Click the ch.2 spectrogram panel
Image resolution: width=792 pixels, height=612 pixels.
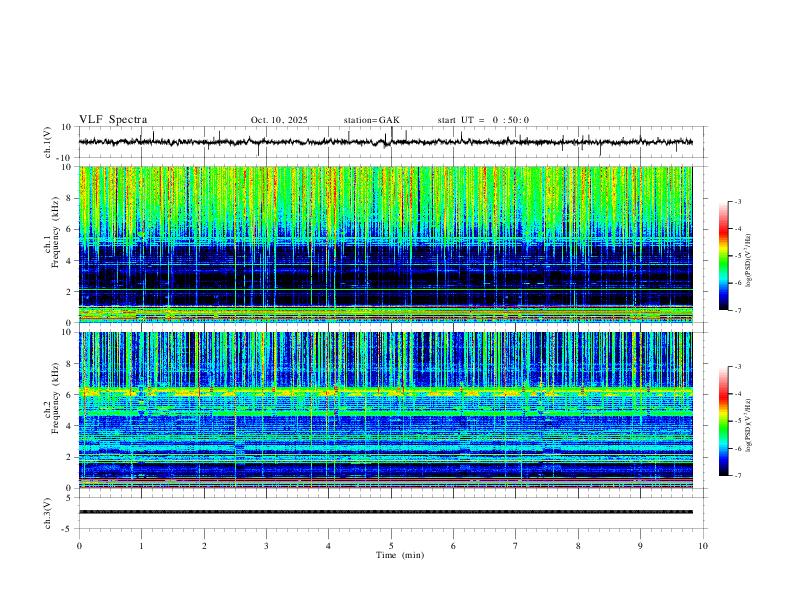pyautogui.click(x=386, y=410)
